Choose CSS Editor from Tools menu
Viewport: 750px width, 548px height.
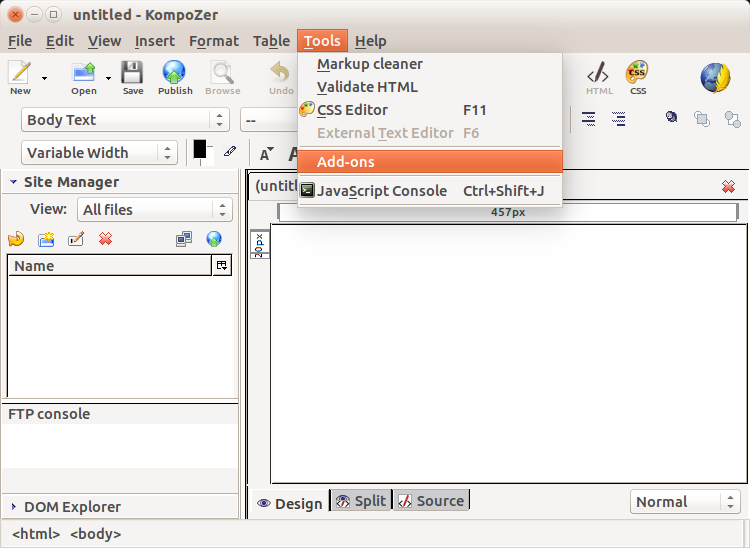430,110
